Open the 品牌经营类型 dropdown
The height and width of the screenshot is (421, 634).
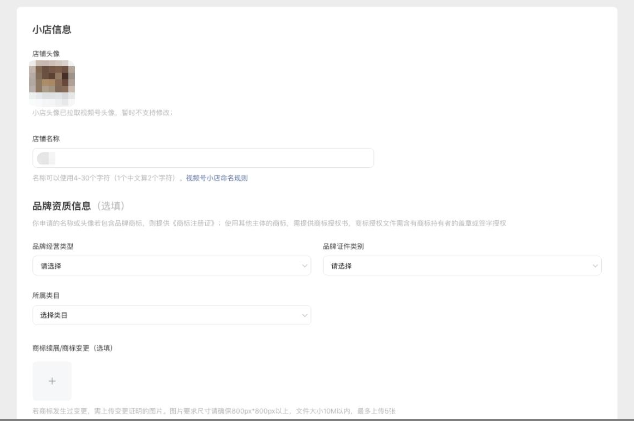171,266
